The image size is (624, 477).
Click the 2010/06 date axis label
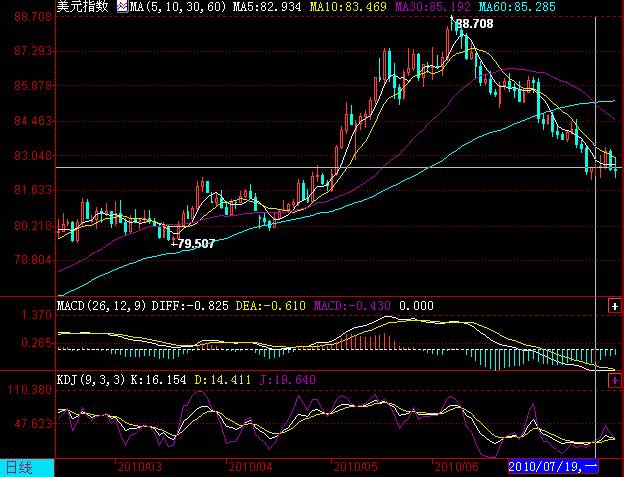pyautogui.click(x=456, y=466)
